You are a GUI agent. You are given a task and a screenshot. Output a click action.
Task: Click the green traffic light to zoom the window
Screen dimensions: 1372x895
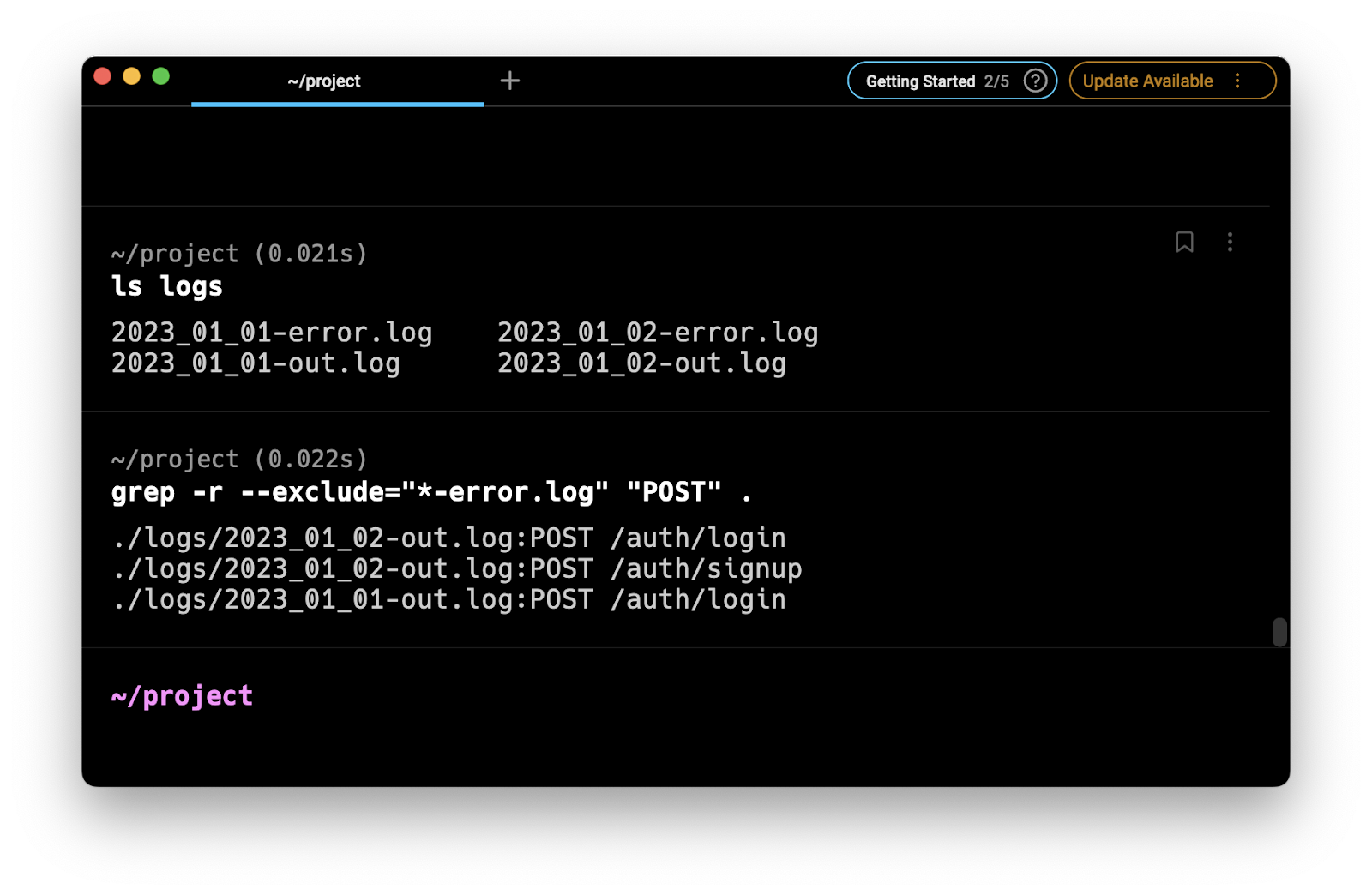(x=160, y=75)
